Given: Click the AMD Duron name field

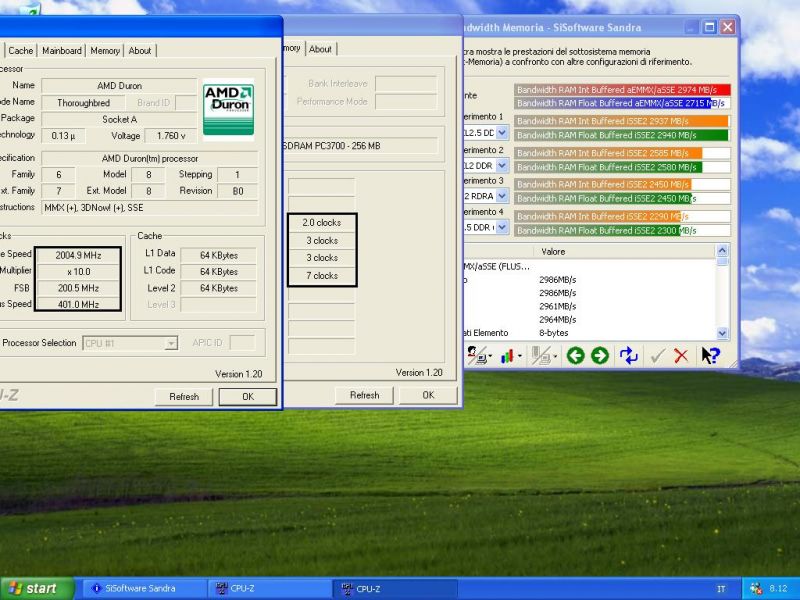Looking at the screenshot, I should [x=119, y=86].
